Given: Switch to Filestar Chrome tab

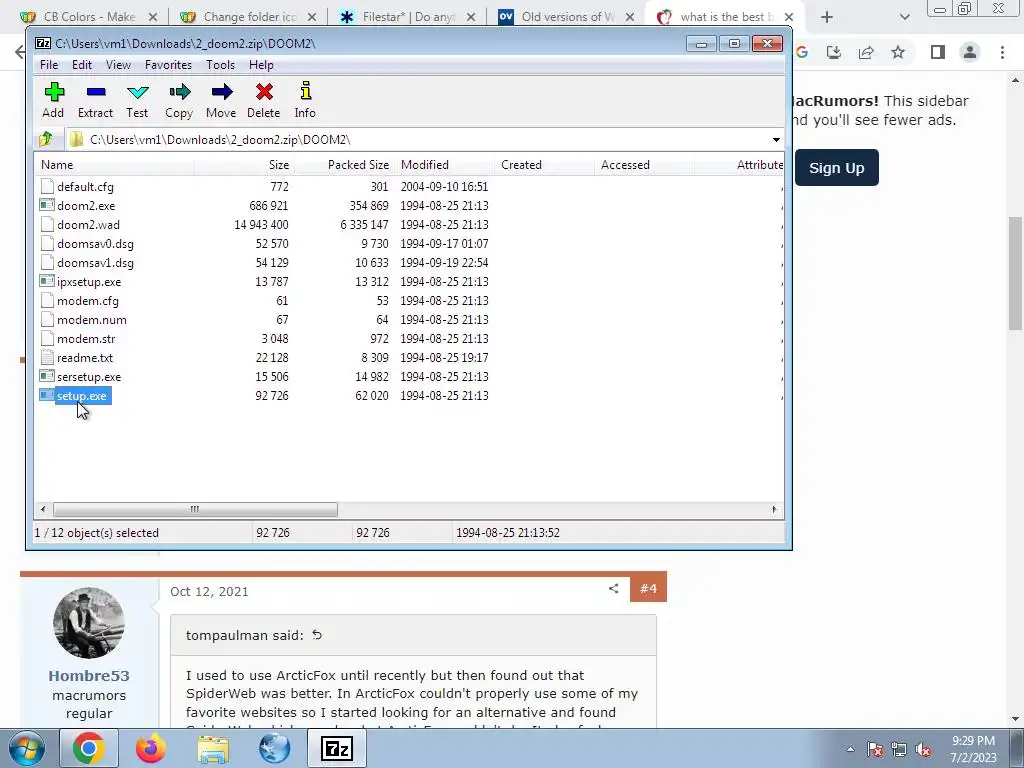Looking at the screenshot, I should (x=408, y=17).
